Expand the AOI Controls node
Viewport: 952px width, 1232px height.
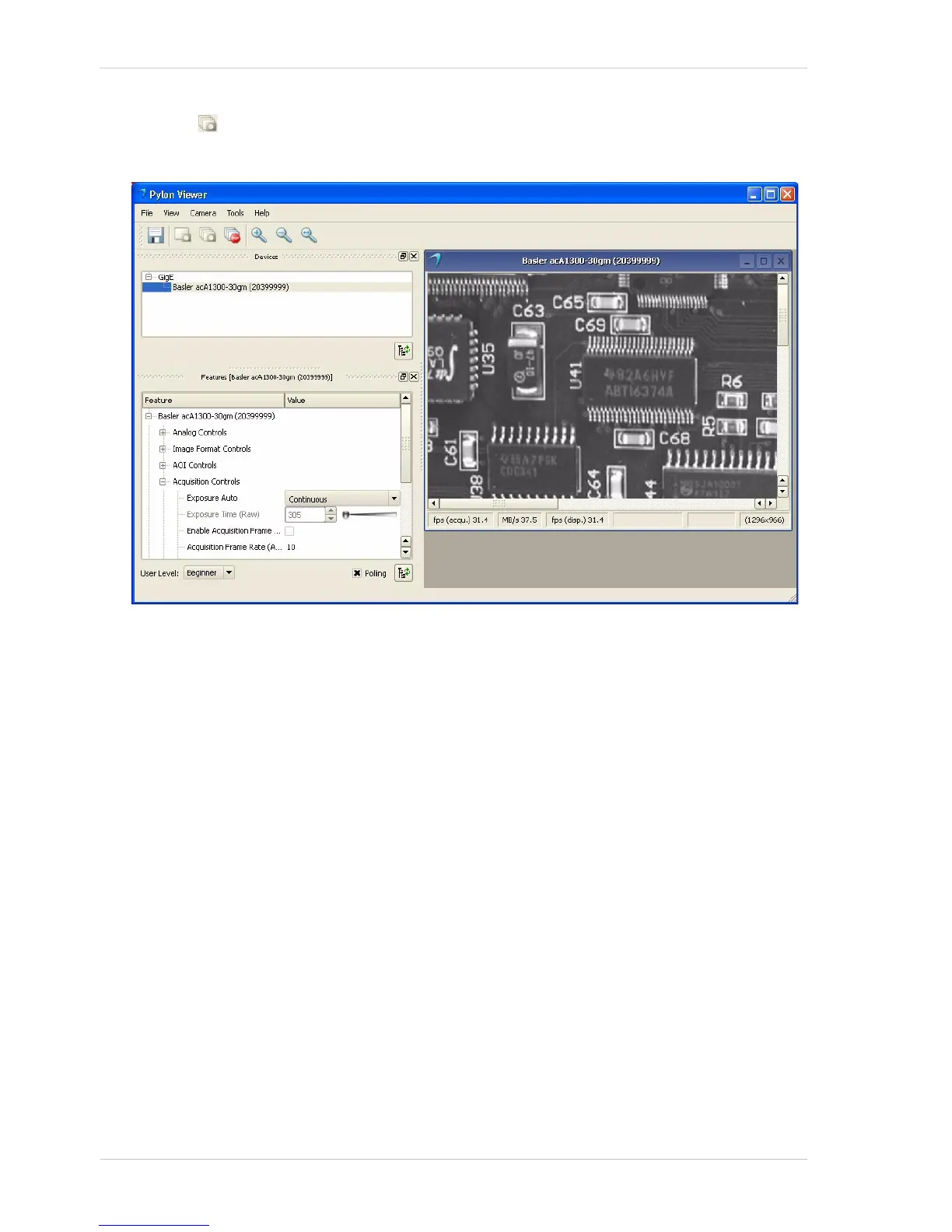[163, 465]
